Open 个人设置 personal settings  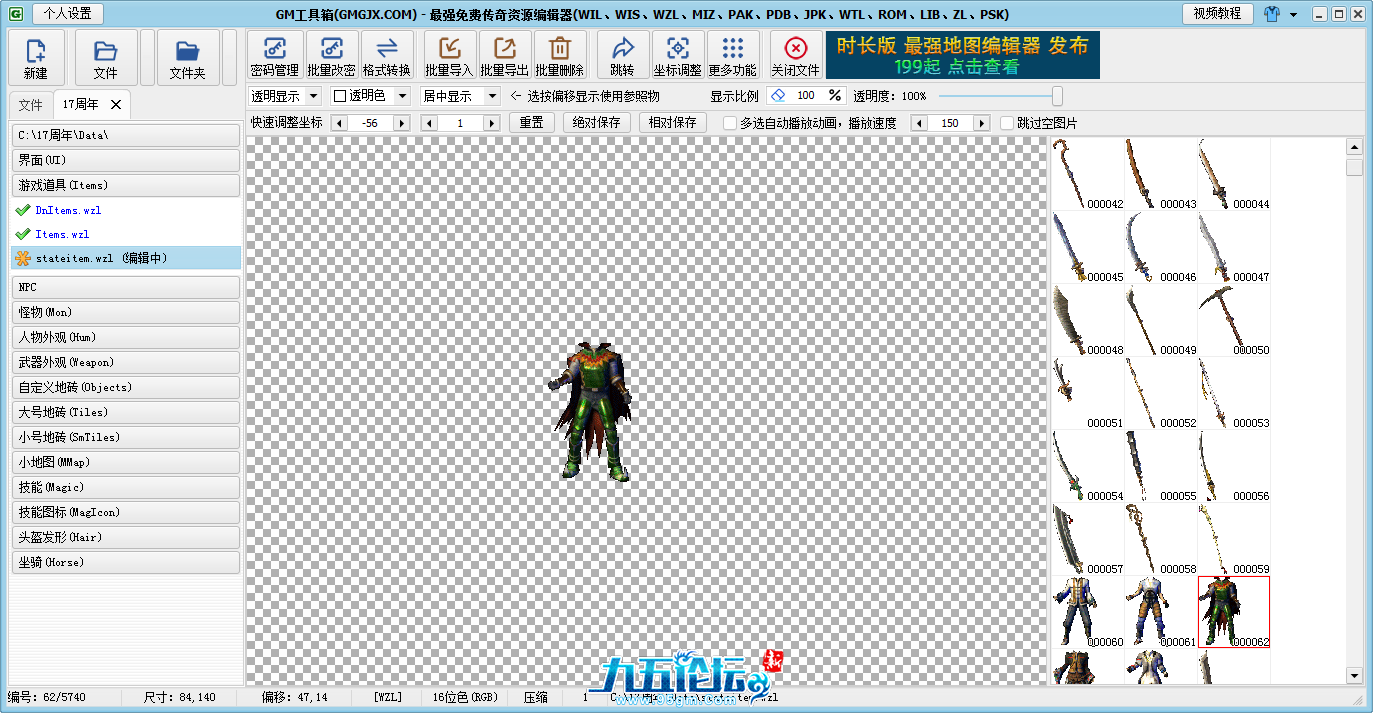[x=68, y=14]
